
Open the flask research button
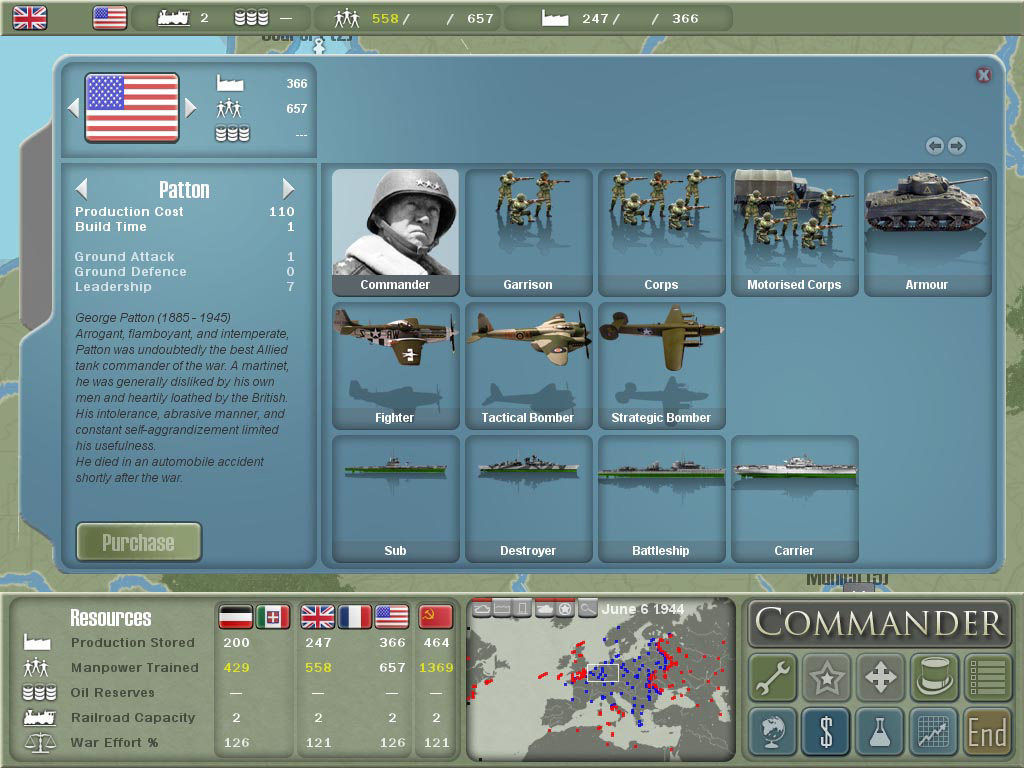880,732
